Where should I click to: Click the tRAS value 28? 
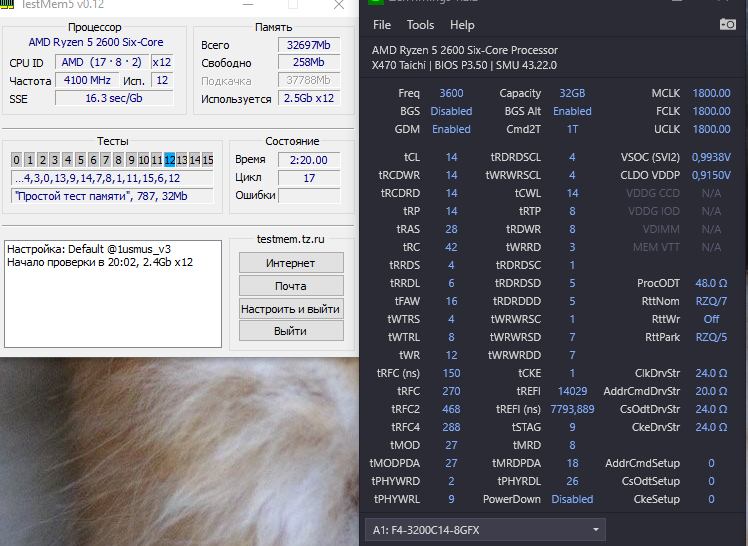(451, 229)
